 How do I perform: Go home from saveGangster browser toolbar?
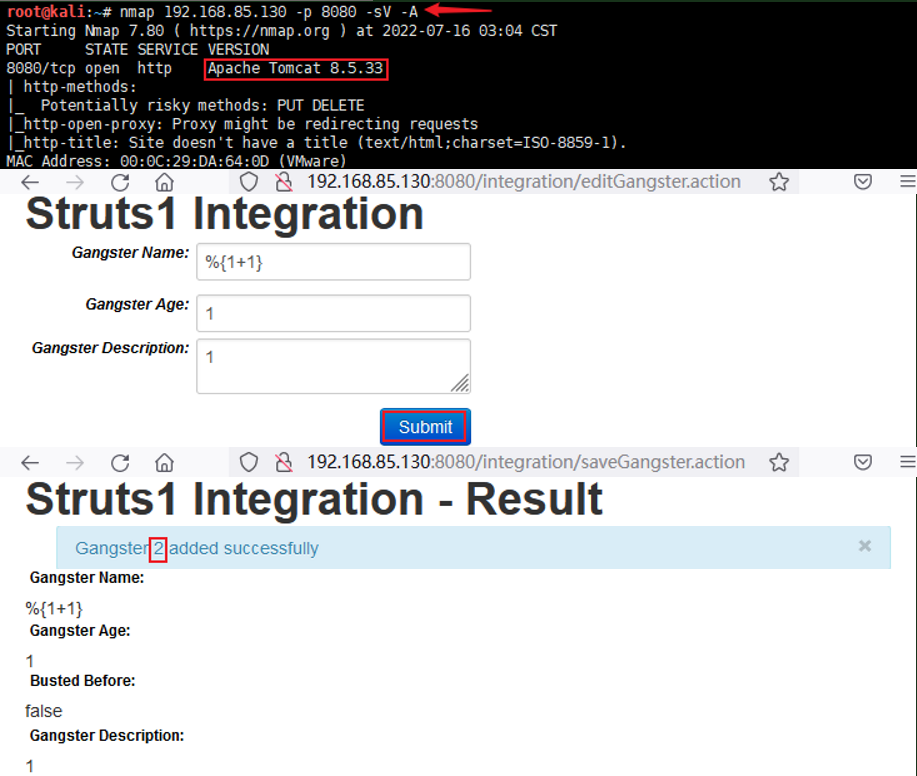click(164, 463)
